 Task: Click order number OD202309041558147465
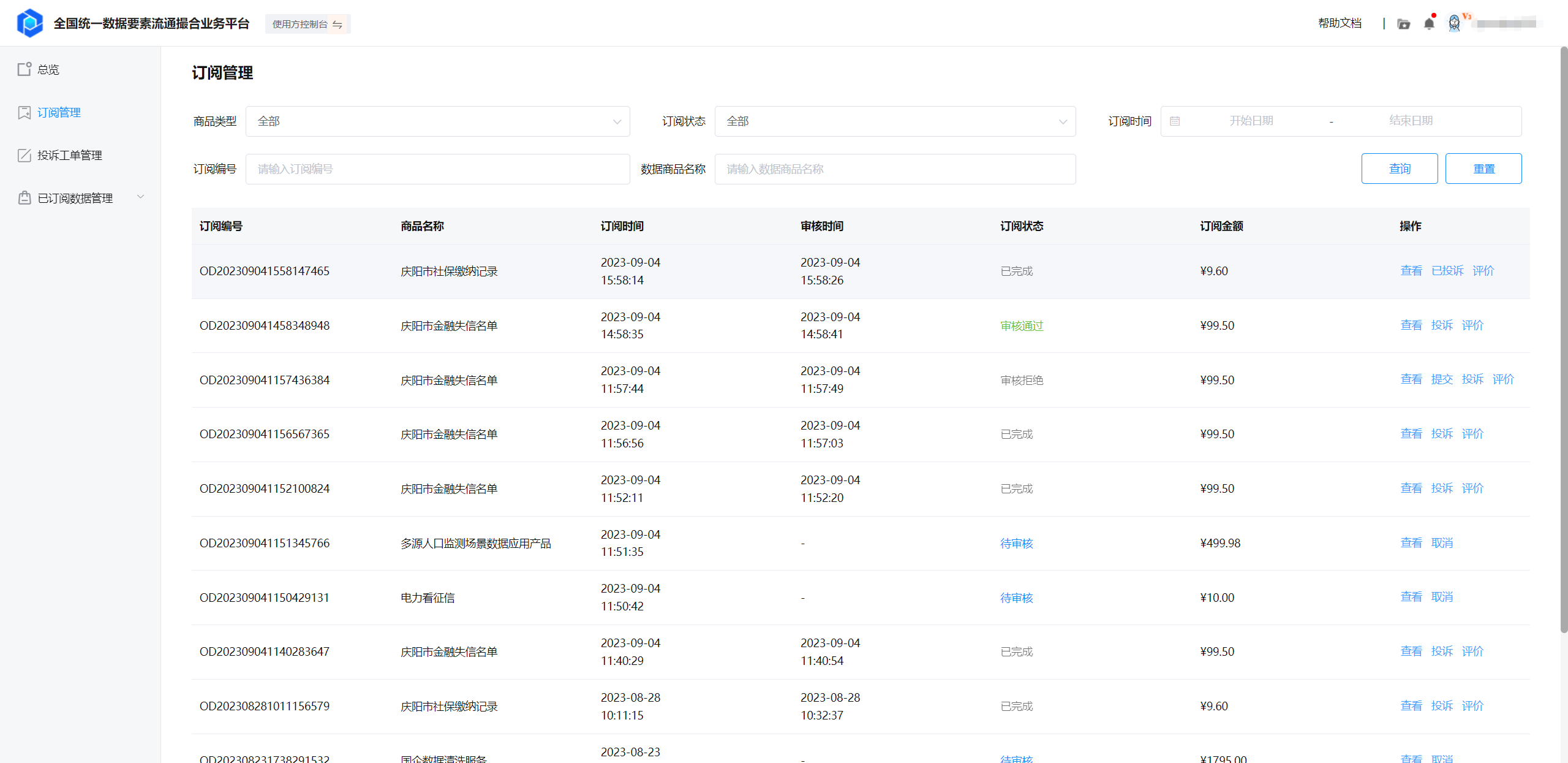pyautogui.click(x=265, y=271)
